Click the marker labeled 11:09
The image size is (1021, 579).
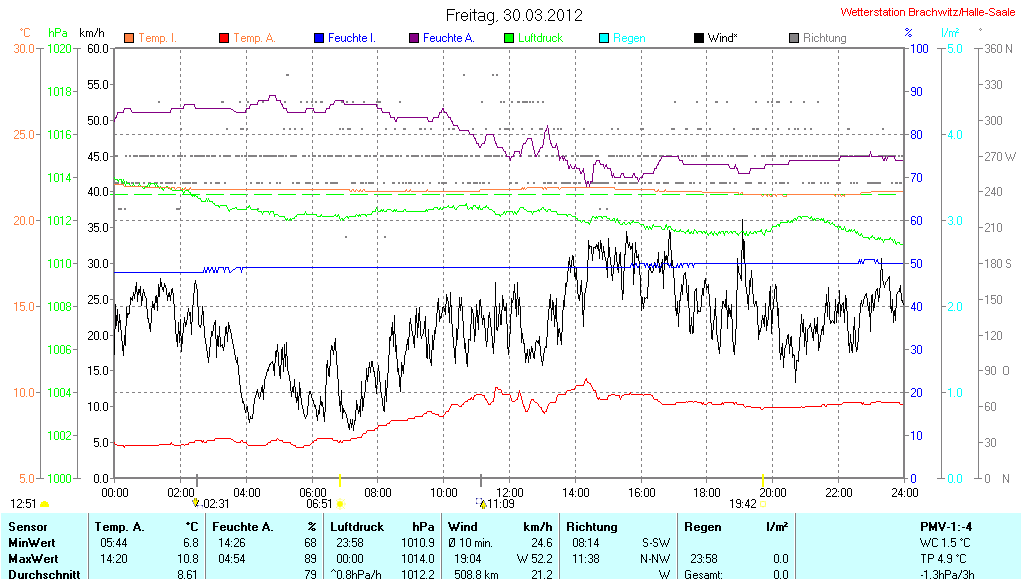(x=482, y=504)
